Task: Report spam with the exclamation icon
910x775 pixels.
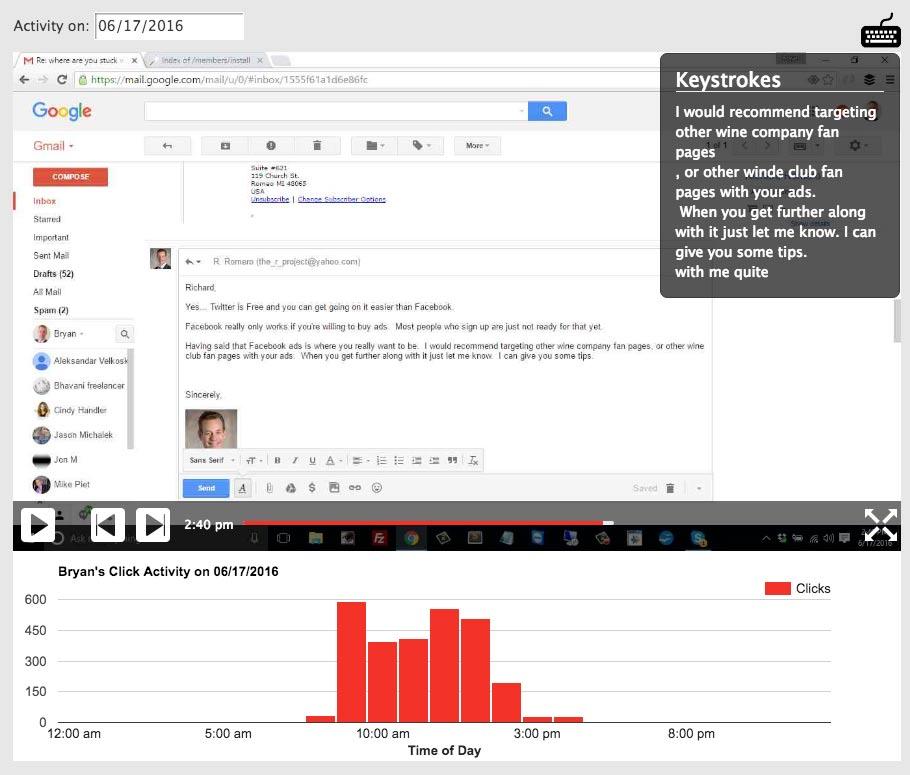Action: coord(271,146)
